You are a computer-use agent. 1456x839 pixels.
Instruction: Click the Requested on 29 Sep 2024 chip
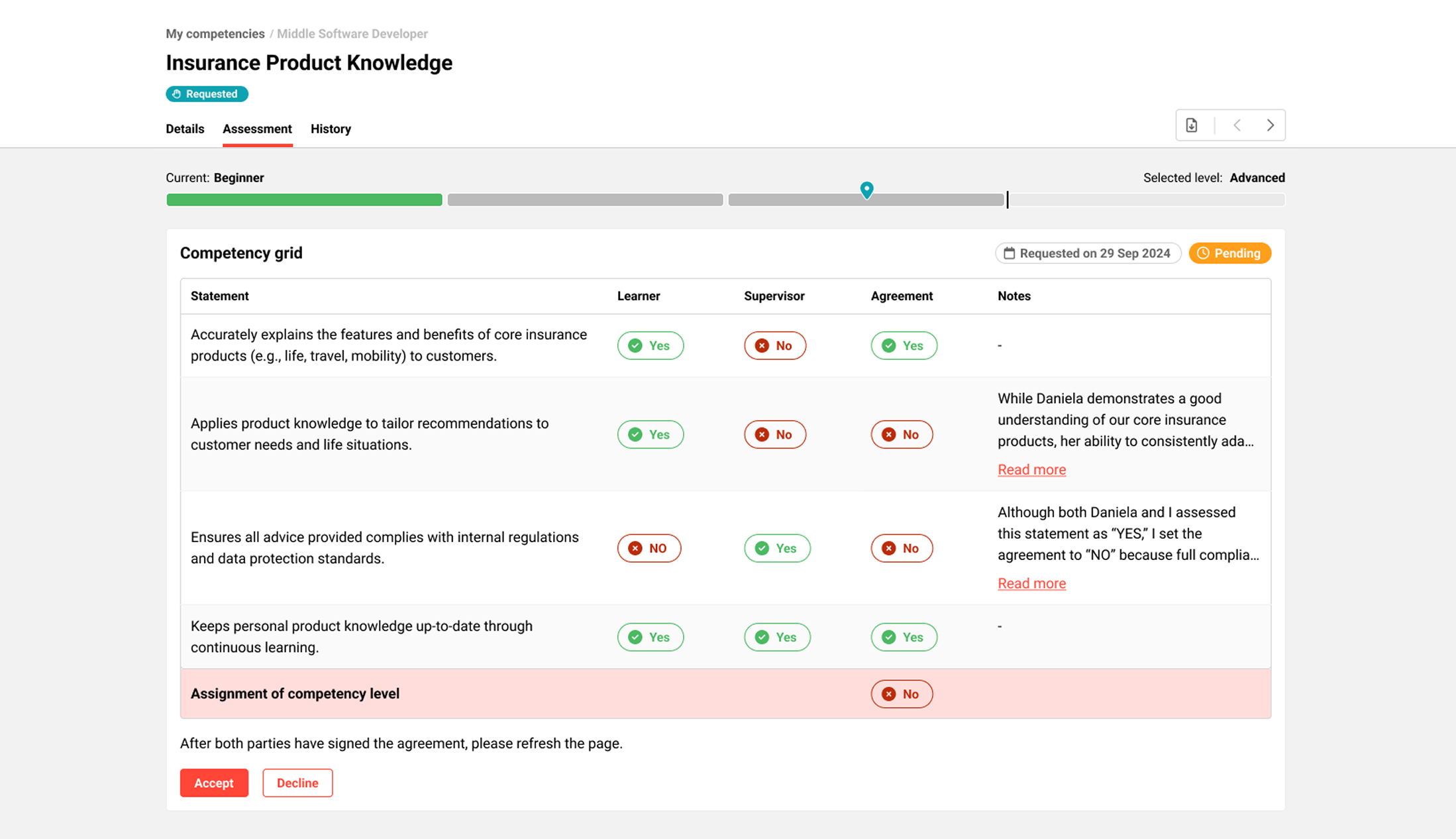pos(1087,253)
